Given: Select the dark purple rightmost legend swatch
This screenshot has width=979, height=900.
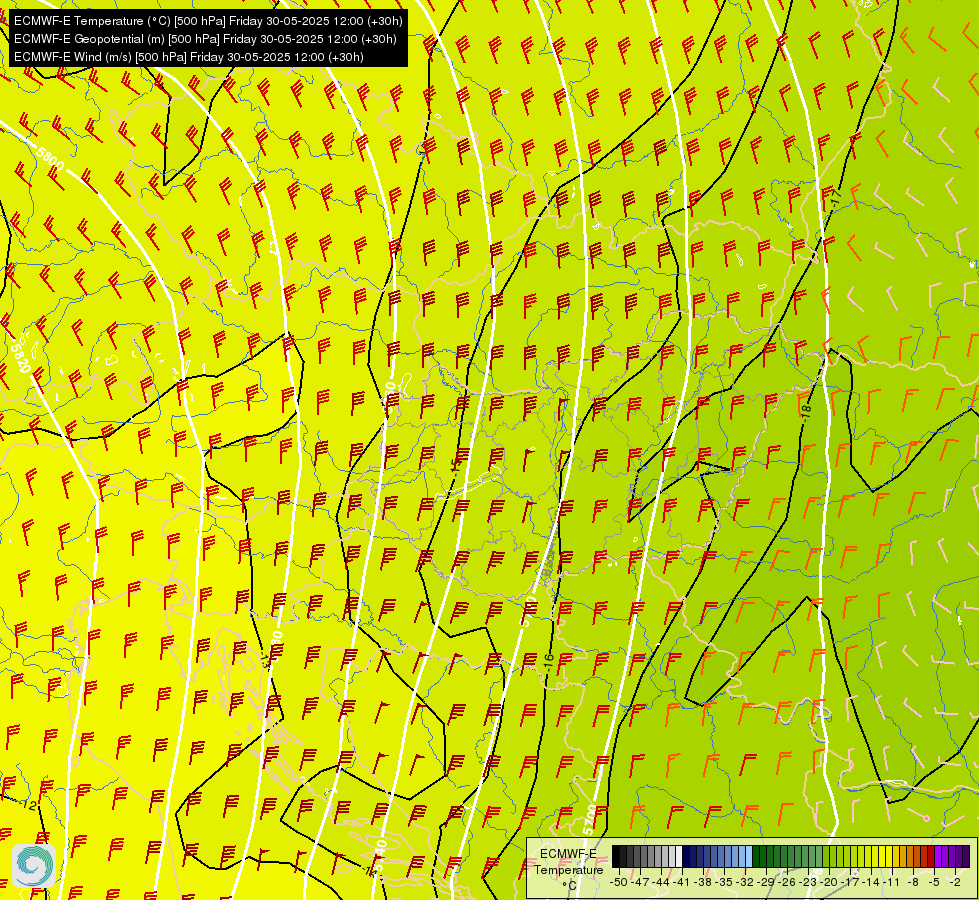Looking at the screenshot, I should (966, 856).
